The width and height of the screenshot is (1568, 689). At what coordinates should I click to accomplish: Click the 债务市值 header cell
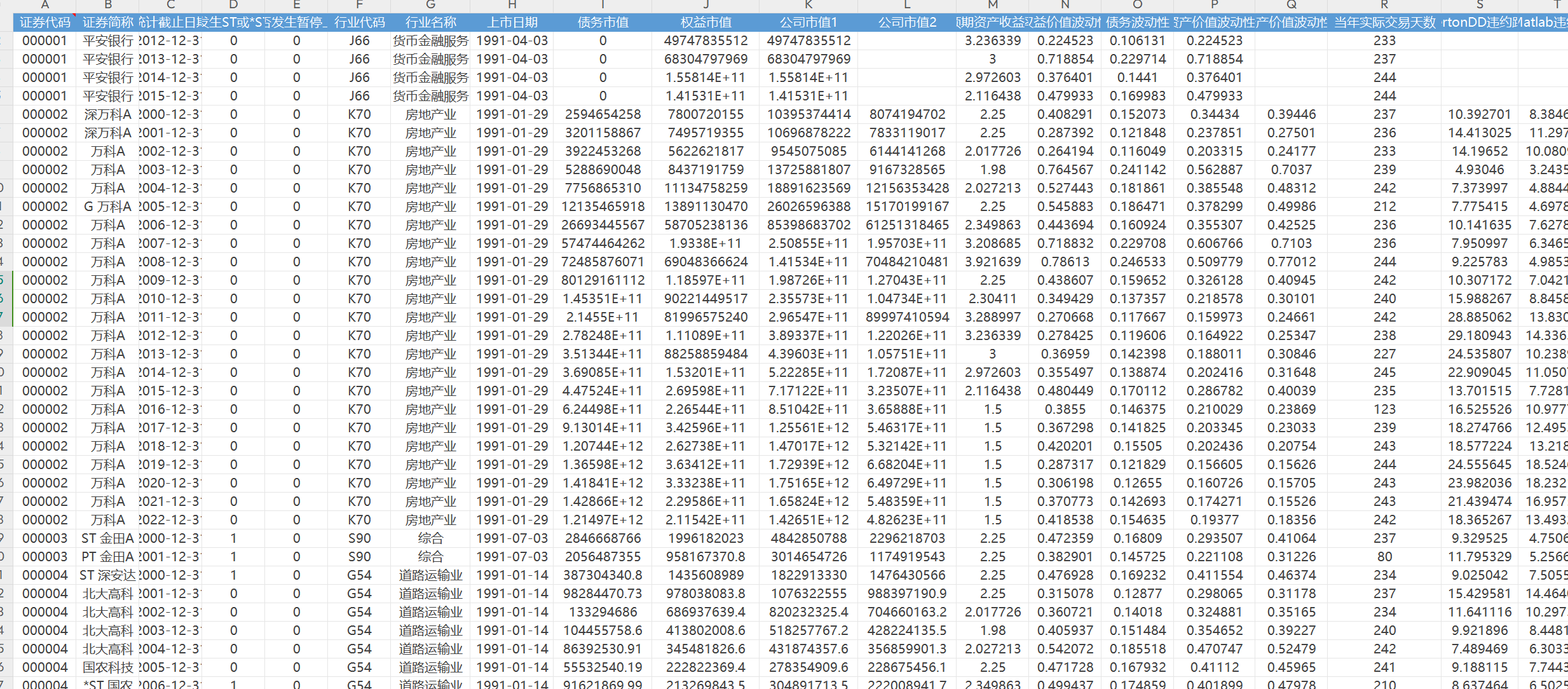tap(602, 22)
